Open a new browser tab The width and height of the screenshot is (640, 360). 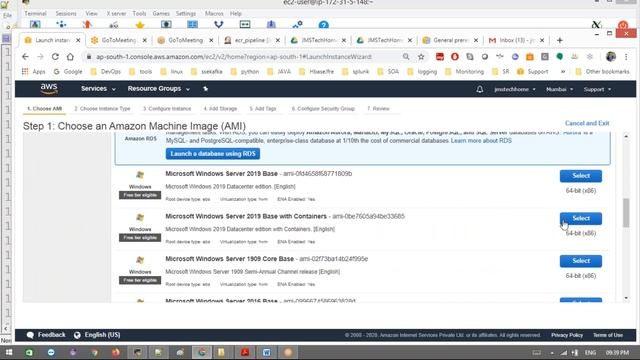point(560,40)
